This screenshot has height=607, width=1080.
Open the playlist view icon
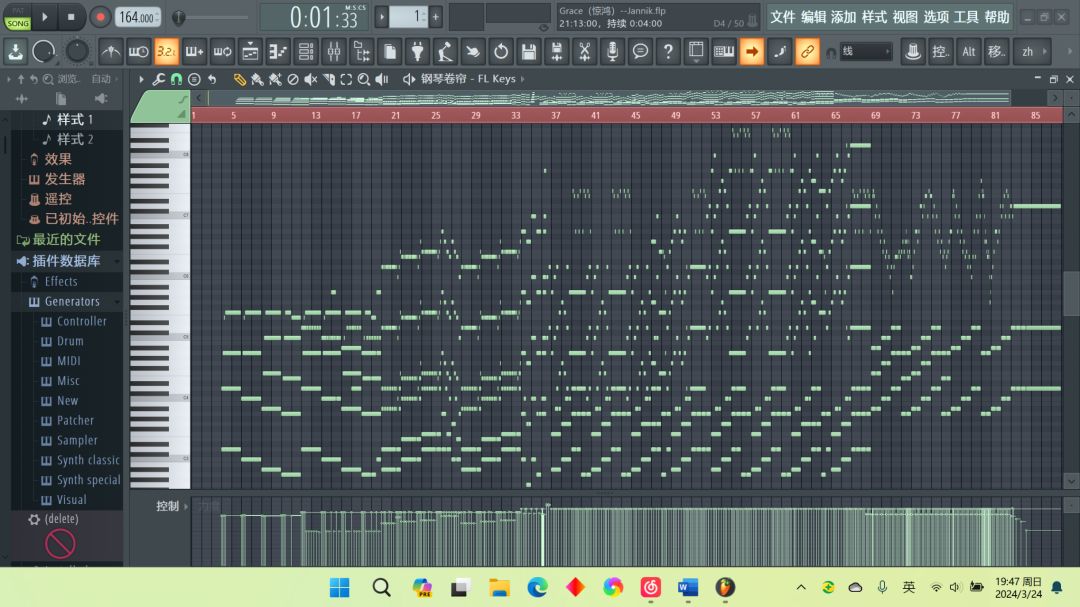point(250,51)
